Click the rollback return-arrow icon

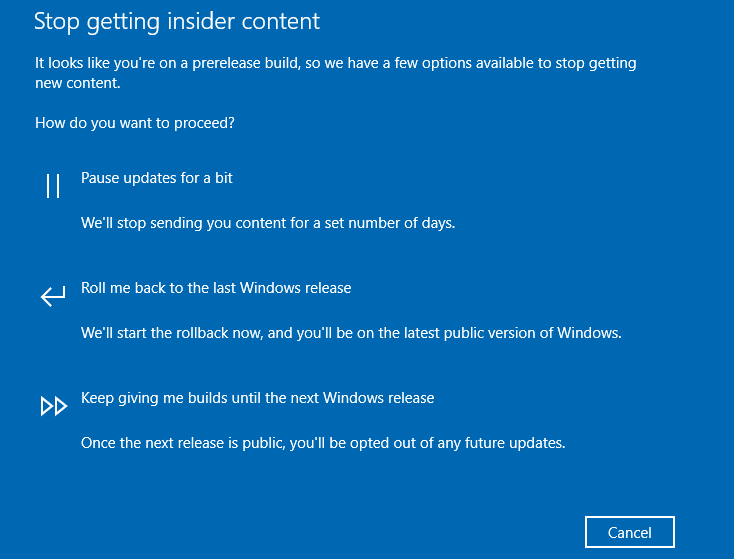pyautogui.click(x=53, y=296)
